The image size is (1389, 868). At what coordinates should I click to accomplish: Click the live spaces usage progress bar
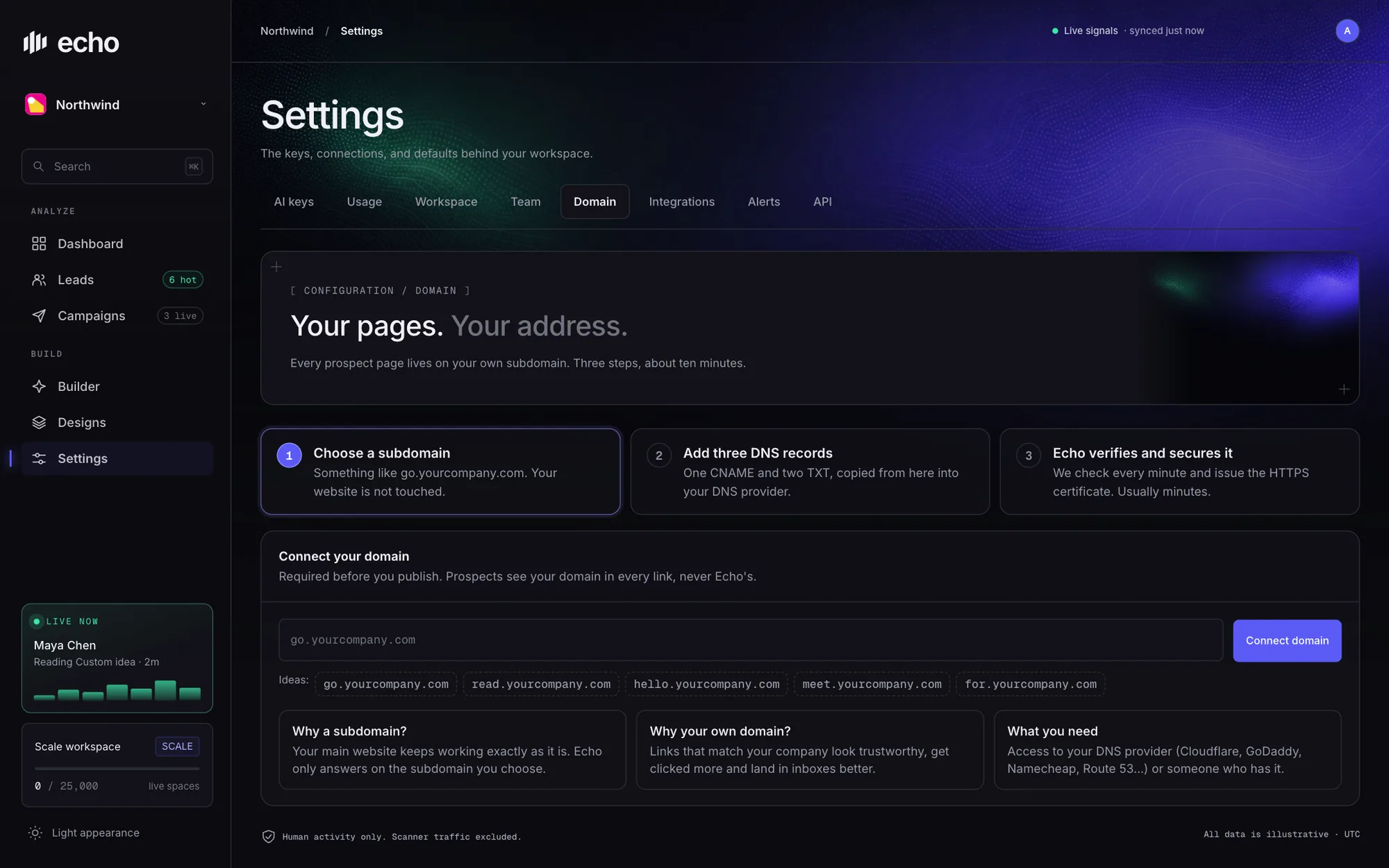point(117,769)
